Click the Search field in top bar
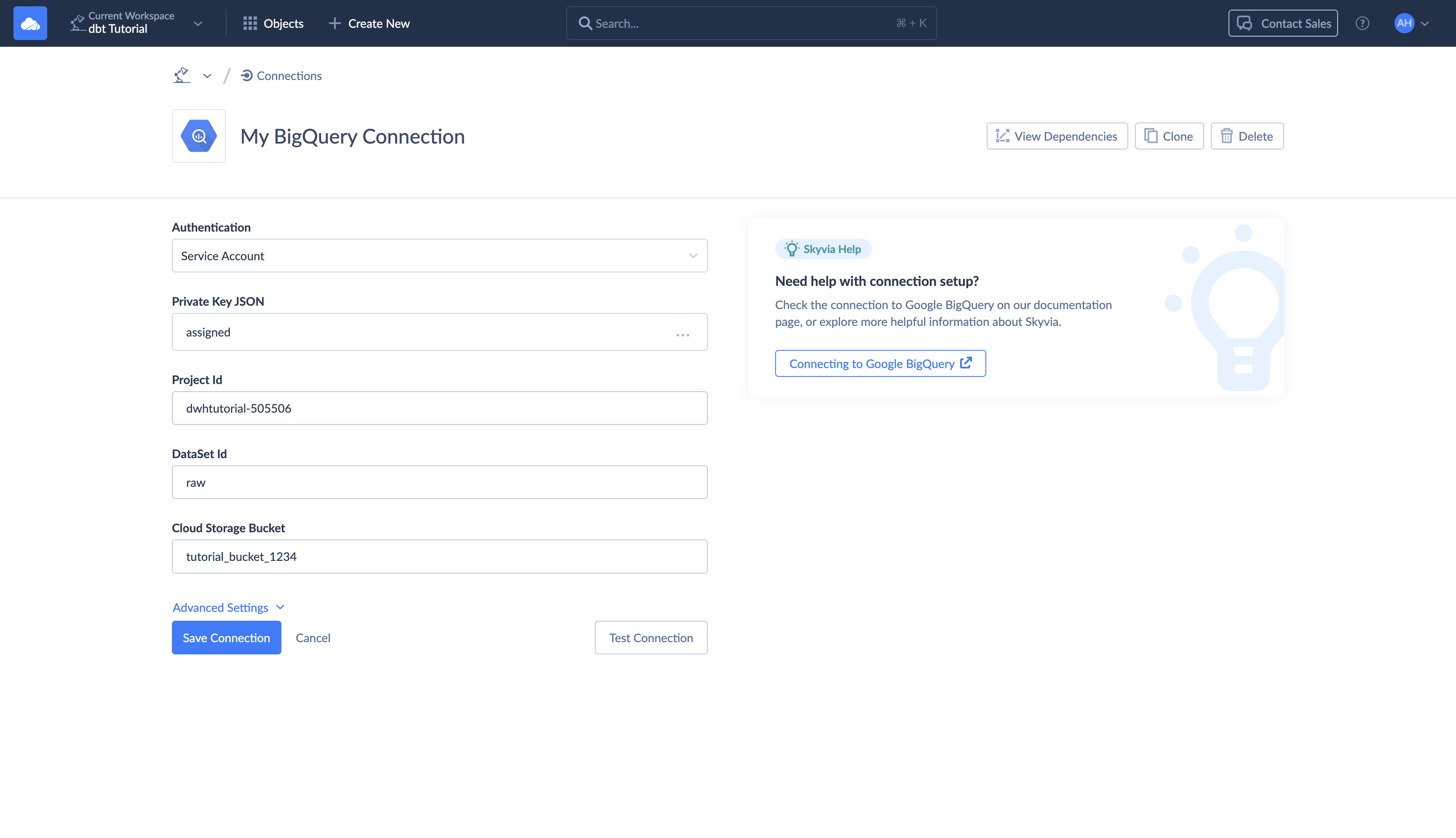 (x=751, y=23)
